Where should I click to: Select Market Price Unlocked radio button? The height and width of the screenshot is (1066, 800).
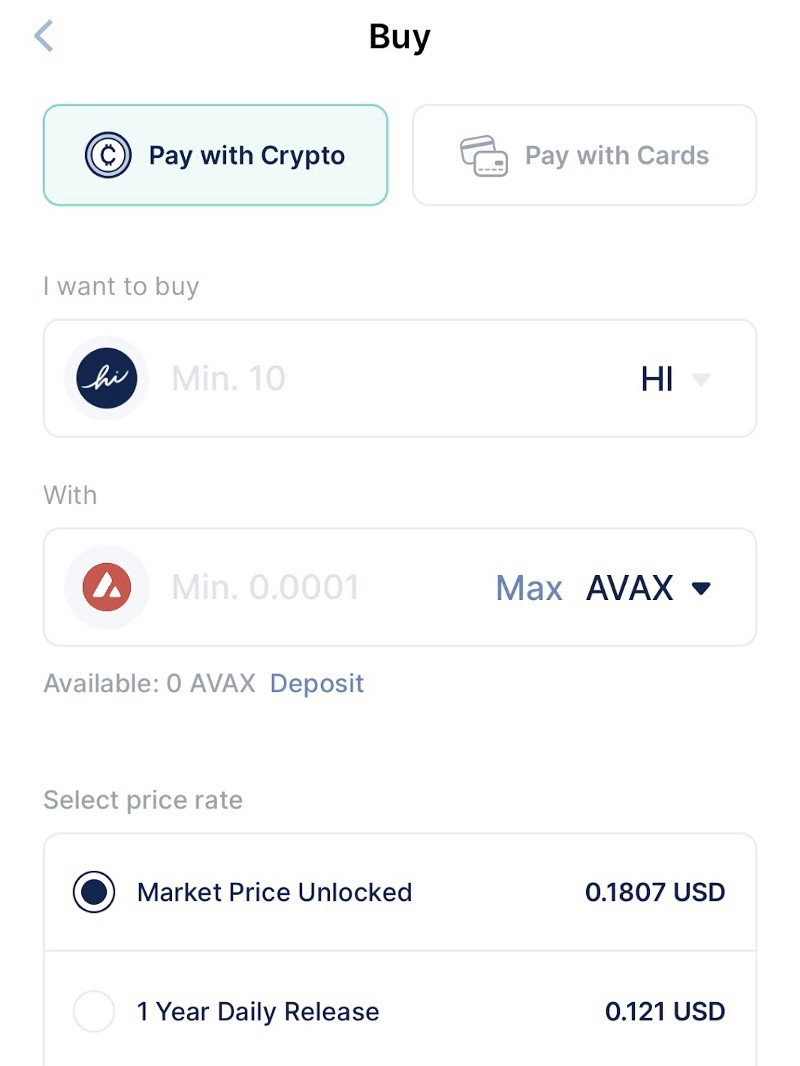point(94,892)
